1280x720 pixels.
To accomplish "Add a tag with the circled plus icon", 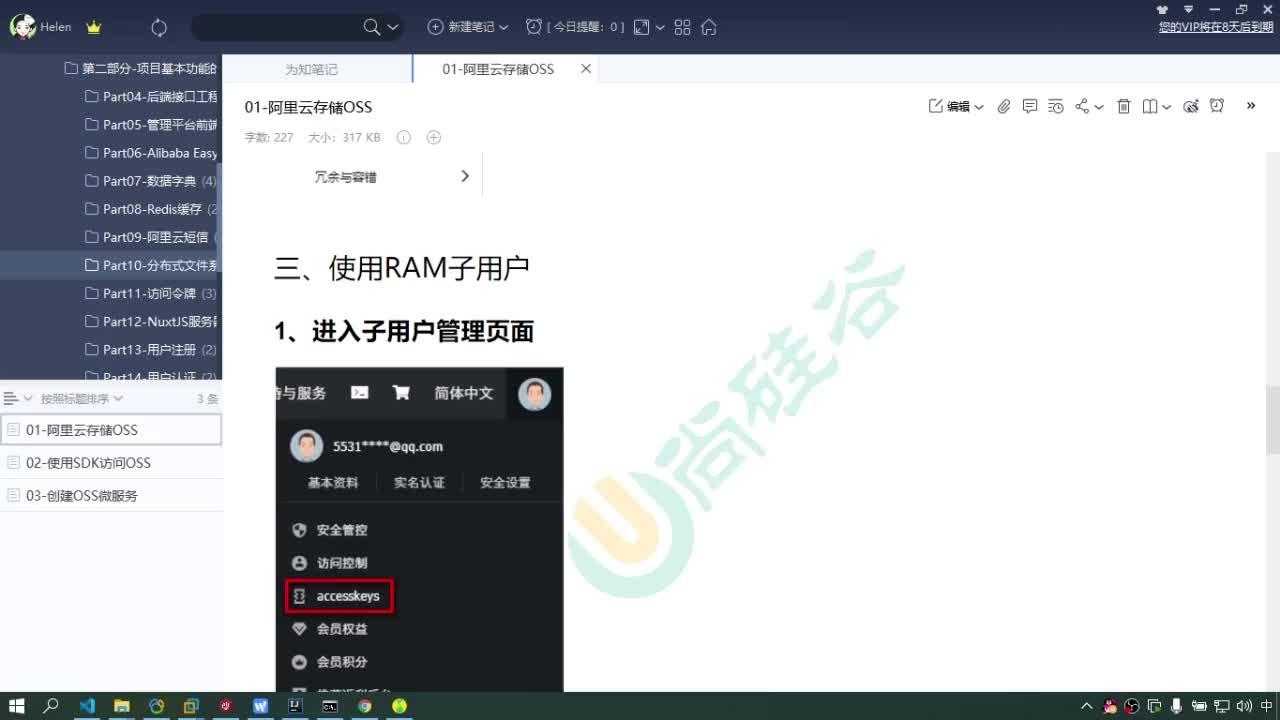I will coord(434,137).
